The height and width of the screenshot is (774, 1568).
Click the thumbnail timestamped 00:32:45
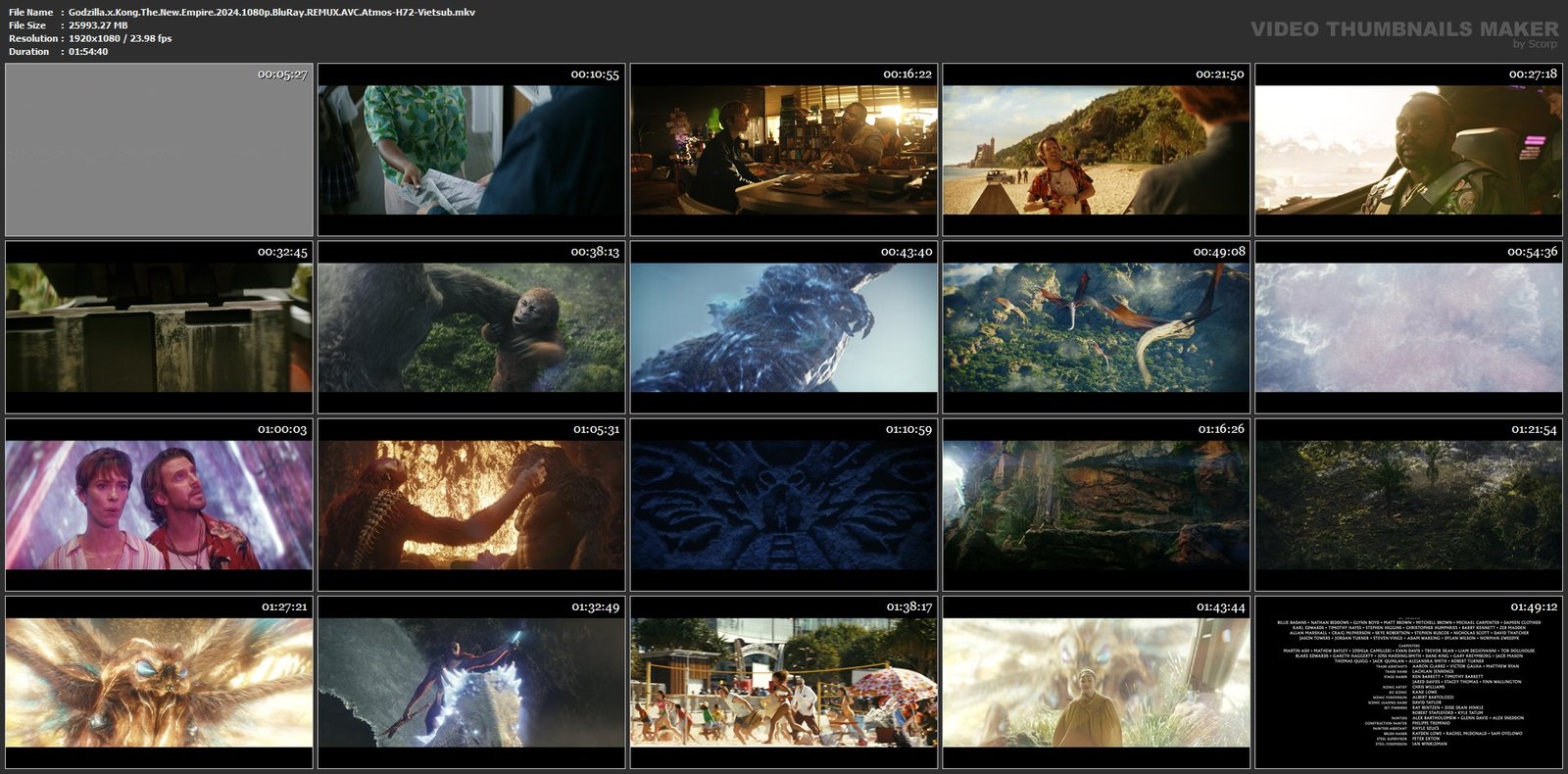pos(159,327)
